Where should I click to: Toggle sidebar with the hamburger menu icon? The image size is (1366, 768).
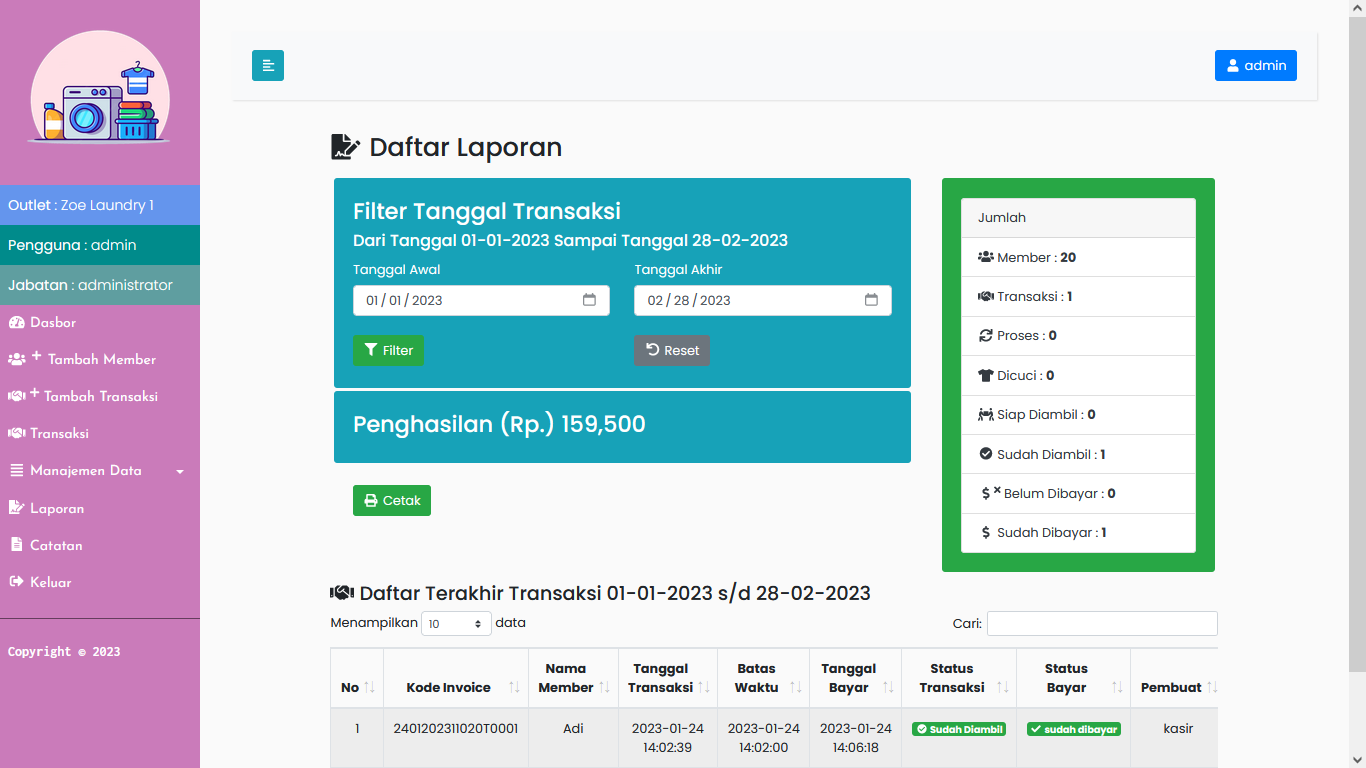(x=268, y=65)
